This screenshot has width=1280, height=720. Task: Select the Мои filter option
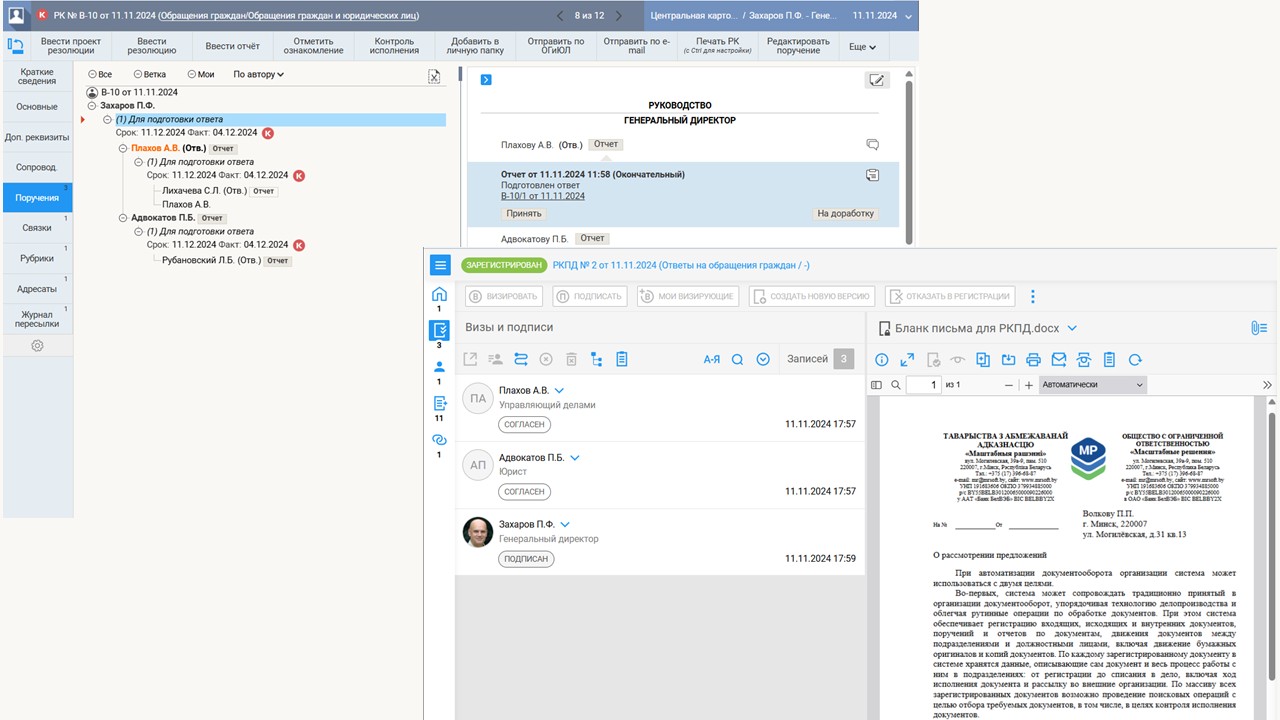click(200, 74)
